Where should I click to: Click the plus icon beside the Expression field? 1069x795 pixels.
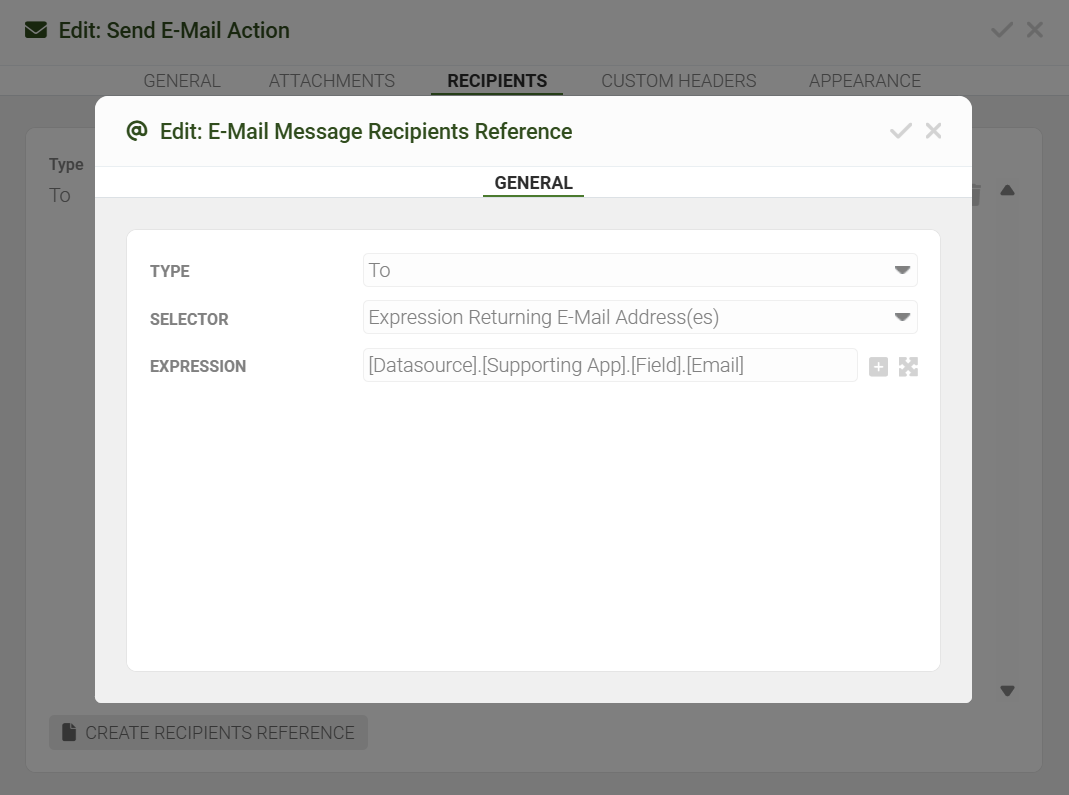click(878, 367)
